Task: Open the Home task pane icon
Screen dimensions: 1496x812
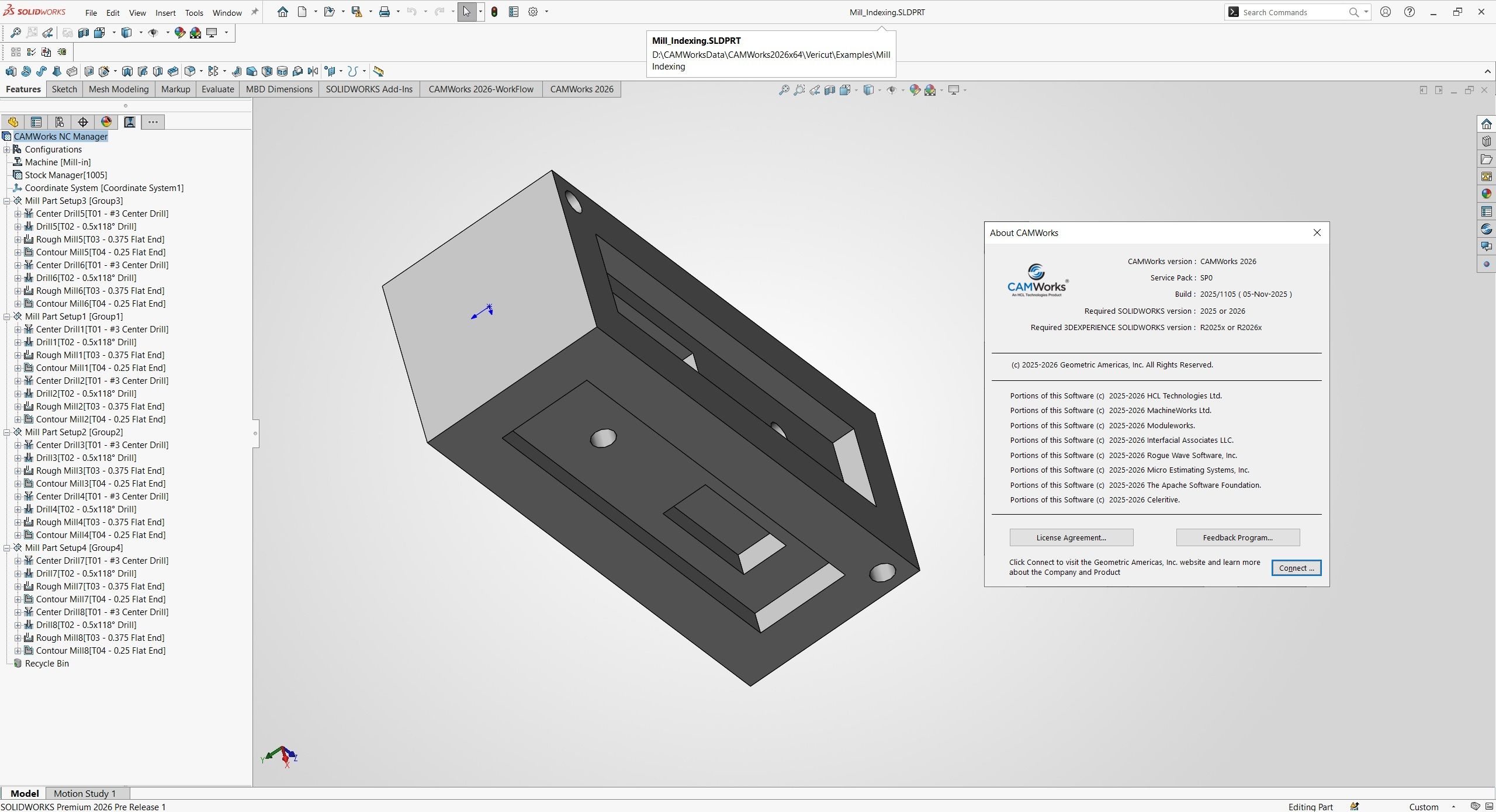Action: tap(1487, 124)
